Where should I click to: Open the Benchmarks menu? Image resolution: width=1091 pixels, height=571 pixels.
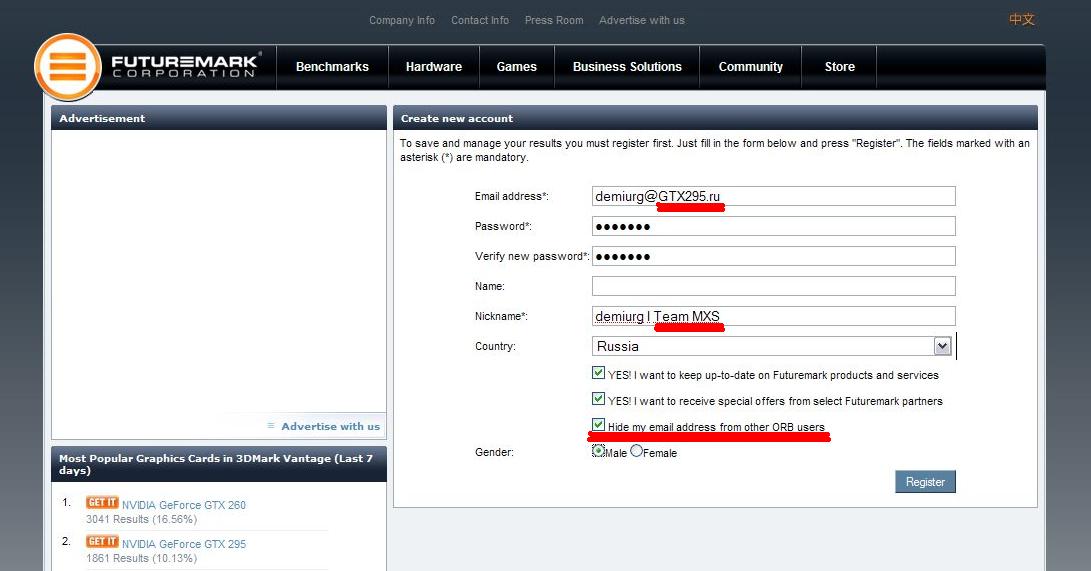pos(332,67)
